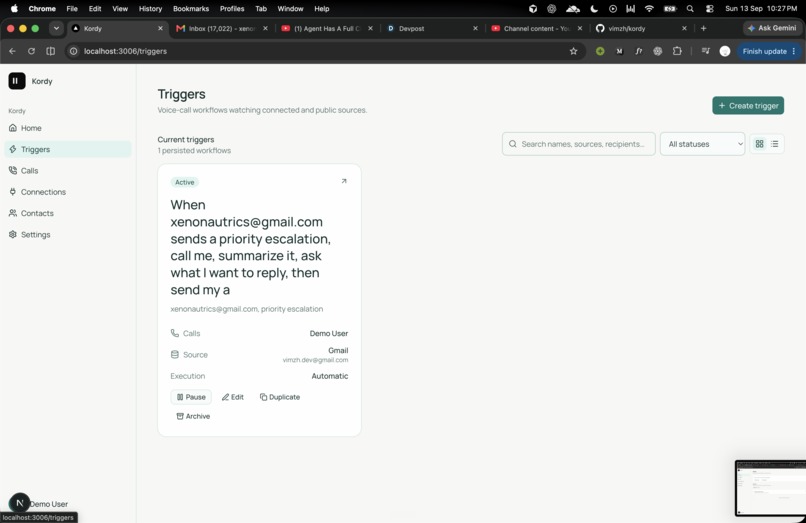Screen dimensions: 806x523
Task: Open the Extensions puzzle icon
Action: click(x=677, y=51)
